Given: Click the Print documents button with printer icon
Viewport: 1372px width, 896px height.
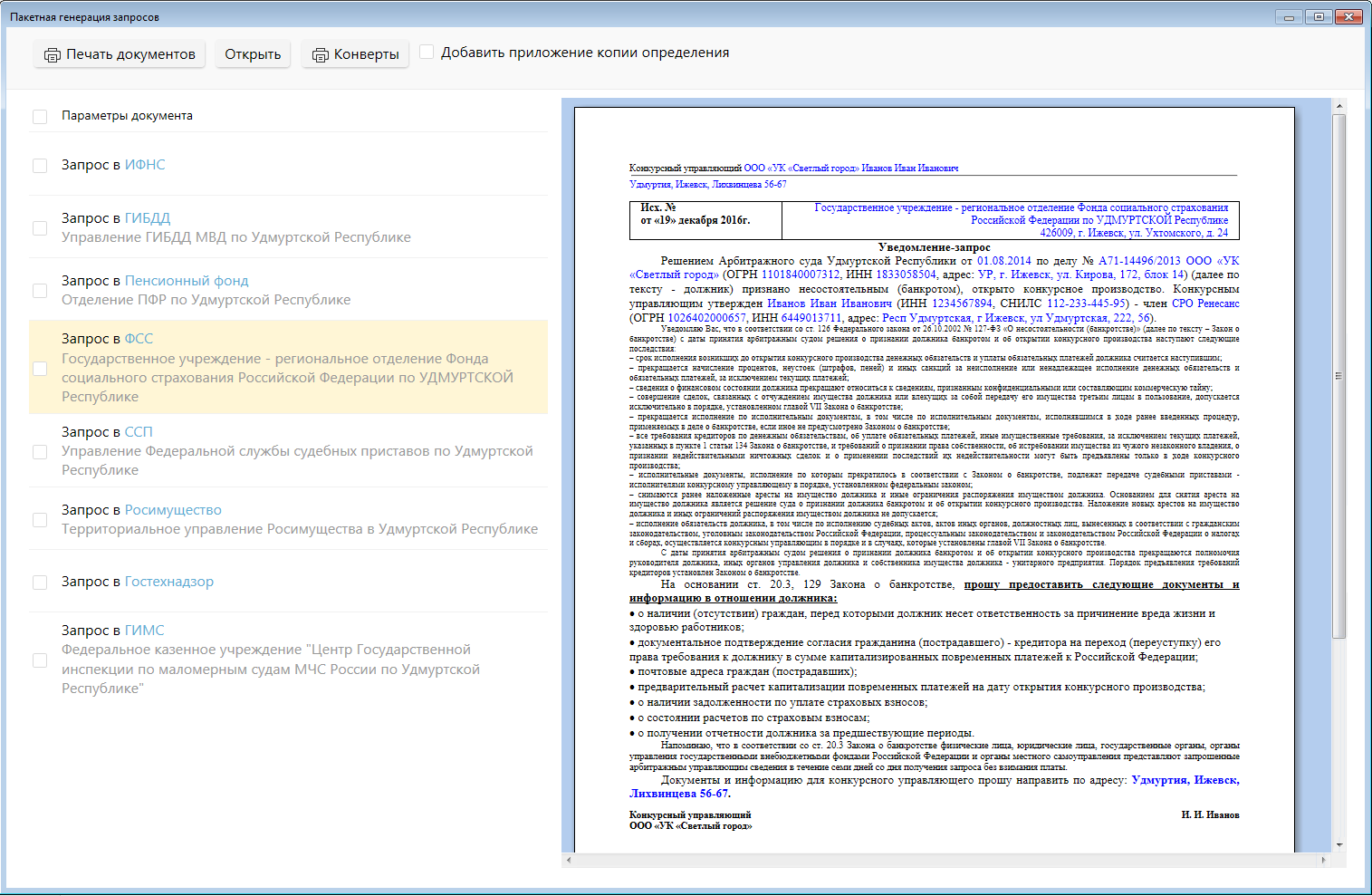Looking at the screenshot, I should pos(120,54).
